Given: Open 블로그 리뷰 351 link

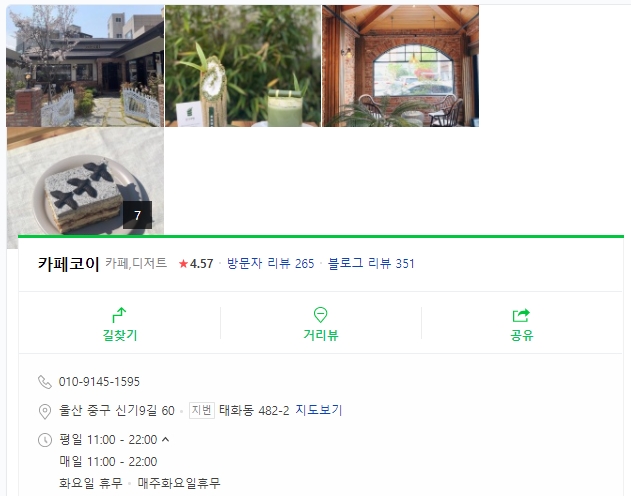Looking at the screenshot, I should [x=371, y=263].
